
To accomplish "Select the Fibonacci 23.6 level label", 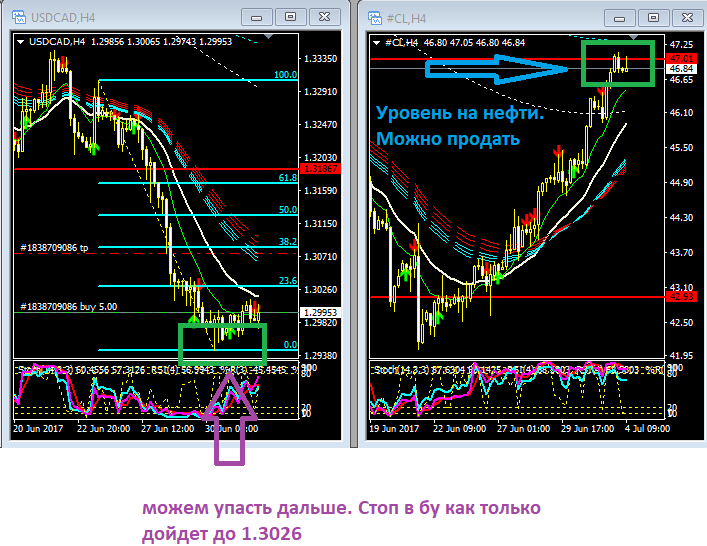I will (288, 281).
